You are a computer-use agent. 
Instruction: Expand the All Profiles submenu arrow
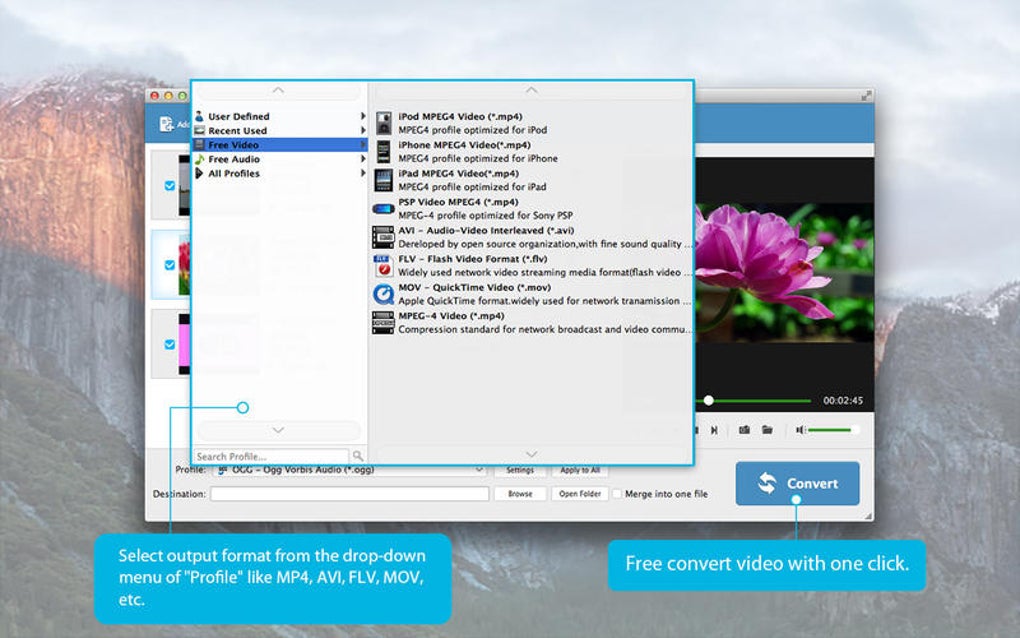[363, 173]
